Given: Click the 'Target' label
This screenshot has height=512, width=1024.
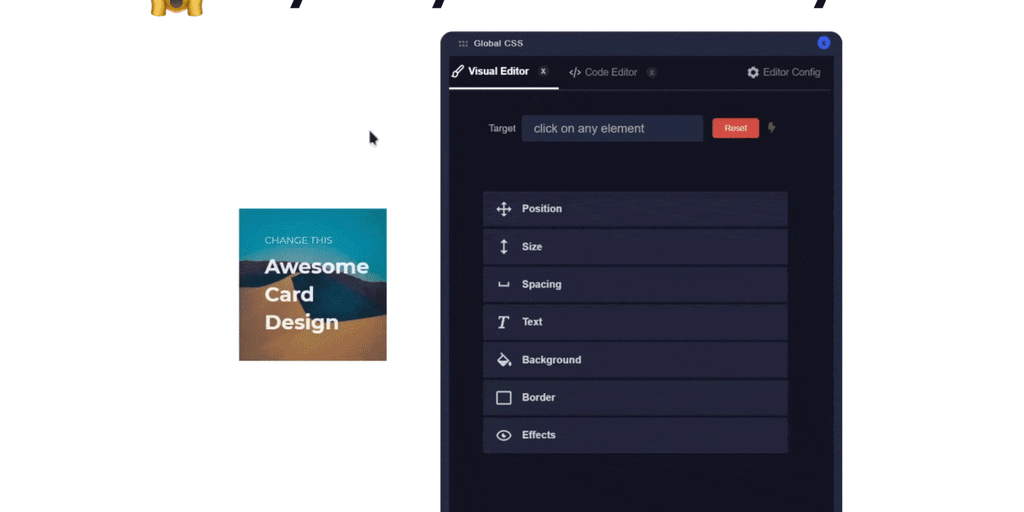Looking at the screenshot, I should (502, 129).
